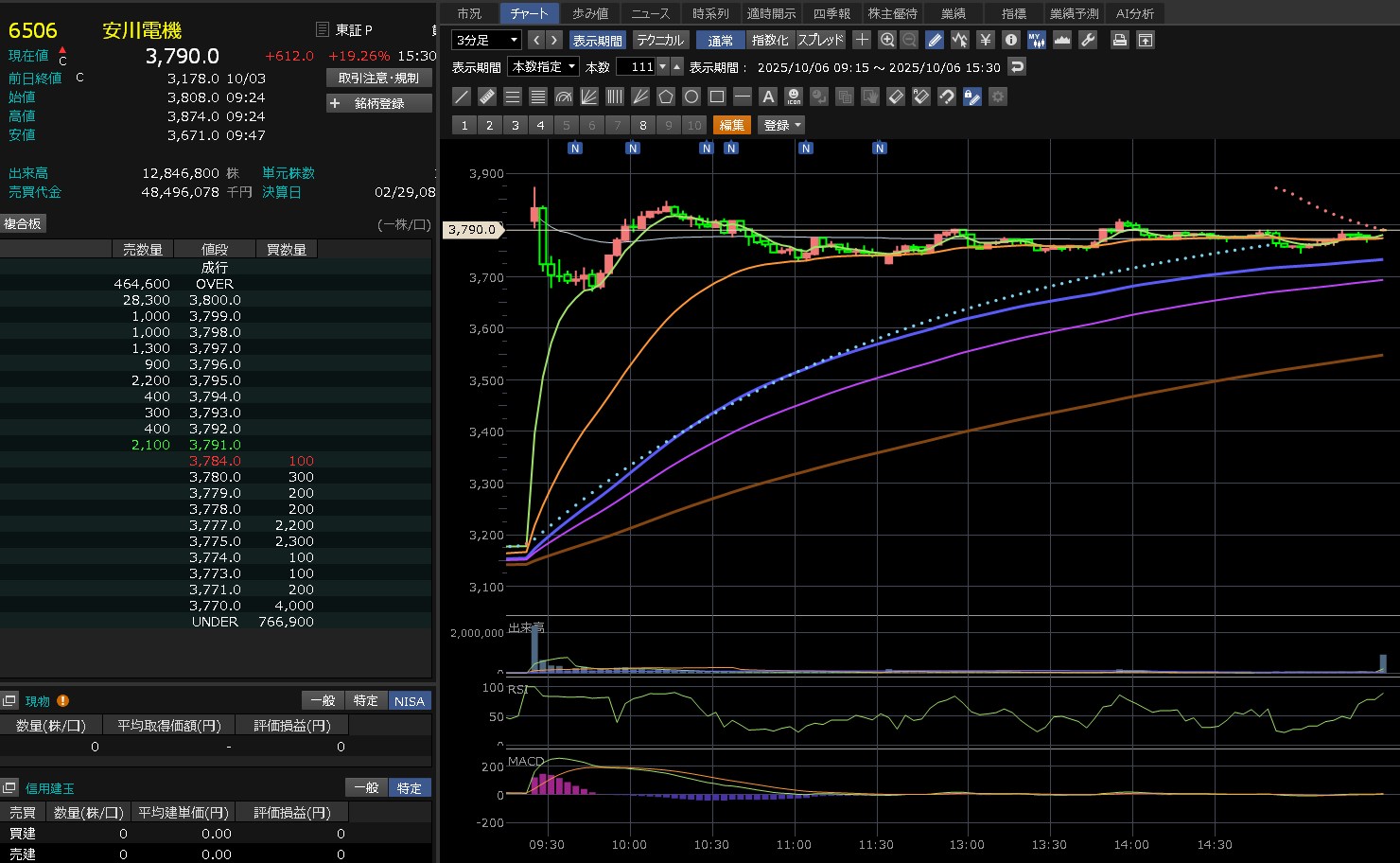Toggle the drawing lock pencil icon
Image resolution: width=1400 pixels, height=863 pixels.
(971, 97)
